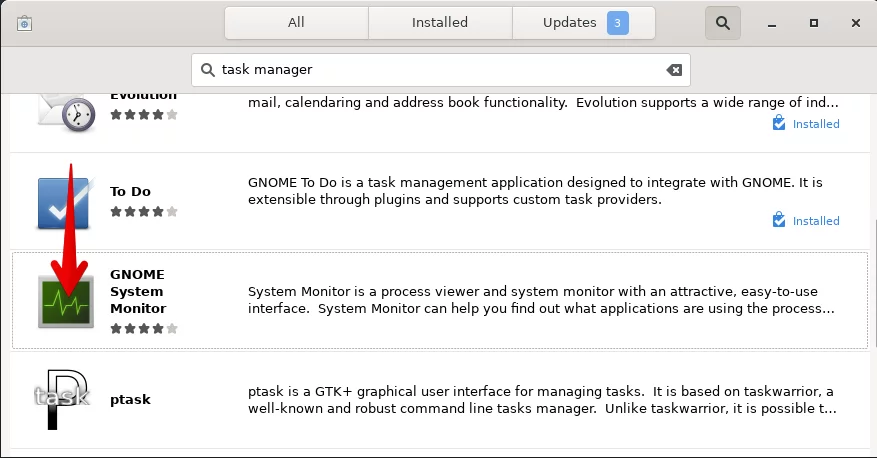Focus the task manager search field
This screenshot has width=877, height=458.
(x=441, y=70)
